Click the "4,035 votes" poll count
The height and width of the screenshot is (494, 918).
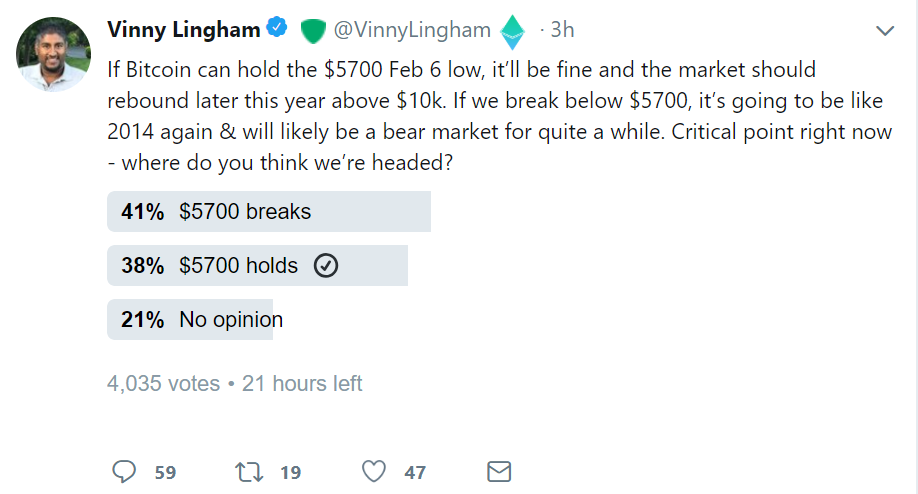pyautogui.click(x=163, y=383)
